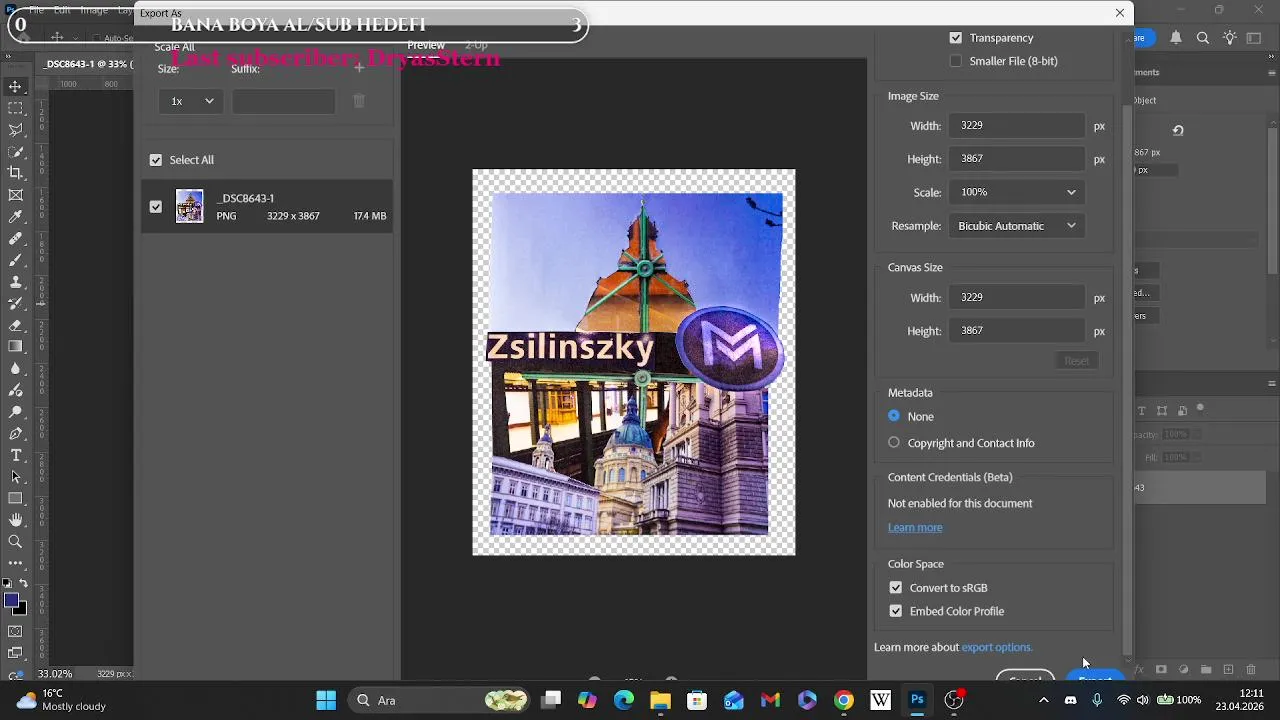Select the _DSC8643-1 asset thumbnail

tap(189, 206)
